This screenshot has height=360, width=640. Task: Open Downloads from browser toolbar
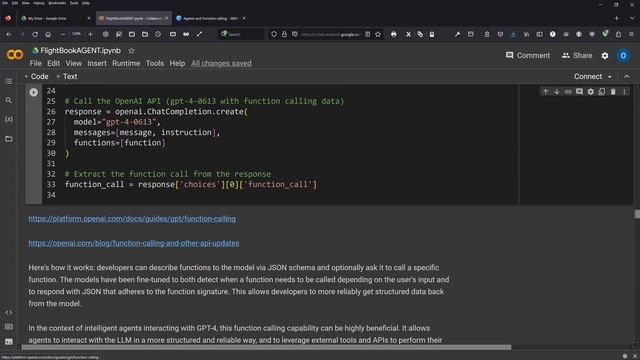click(513, 34)
